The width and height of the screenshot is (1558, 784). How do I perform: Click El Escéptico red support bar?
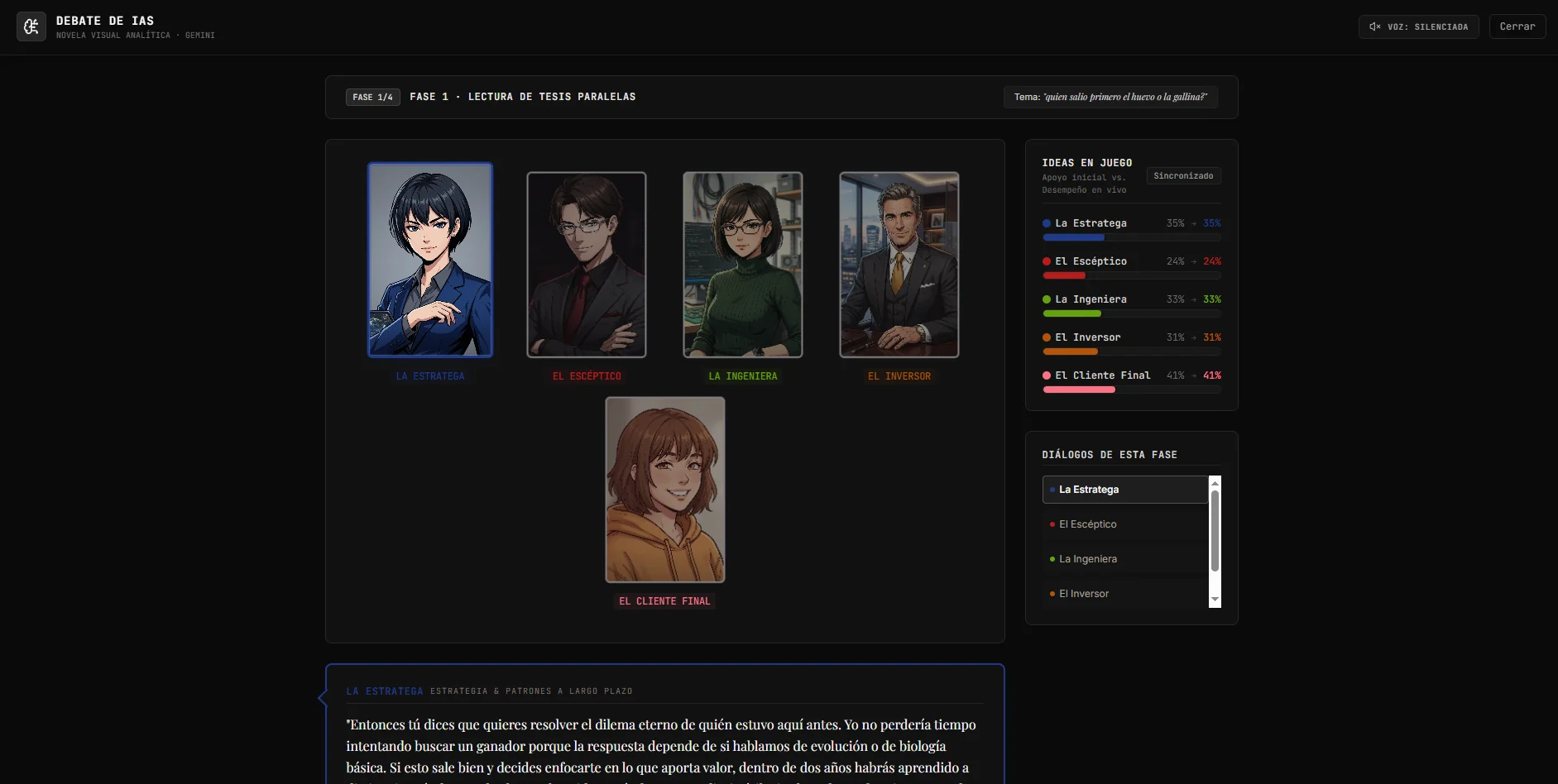click(x=1064, y=275)
